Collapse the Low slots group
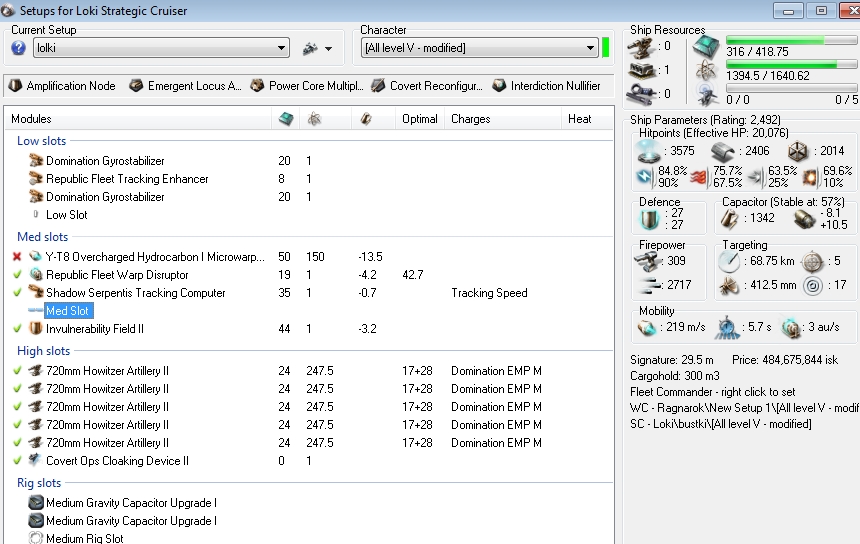The image size is (860, 544). pos(41,141)
